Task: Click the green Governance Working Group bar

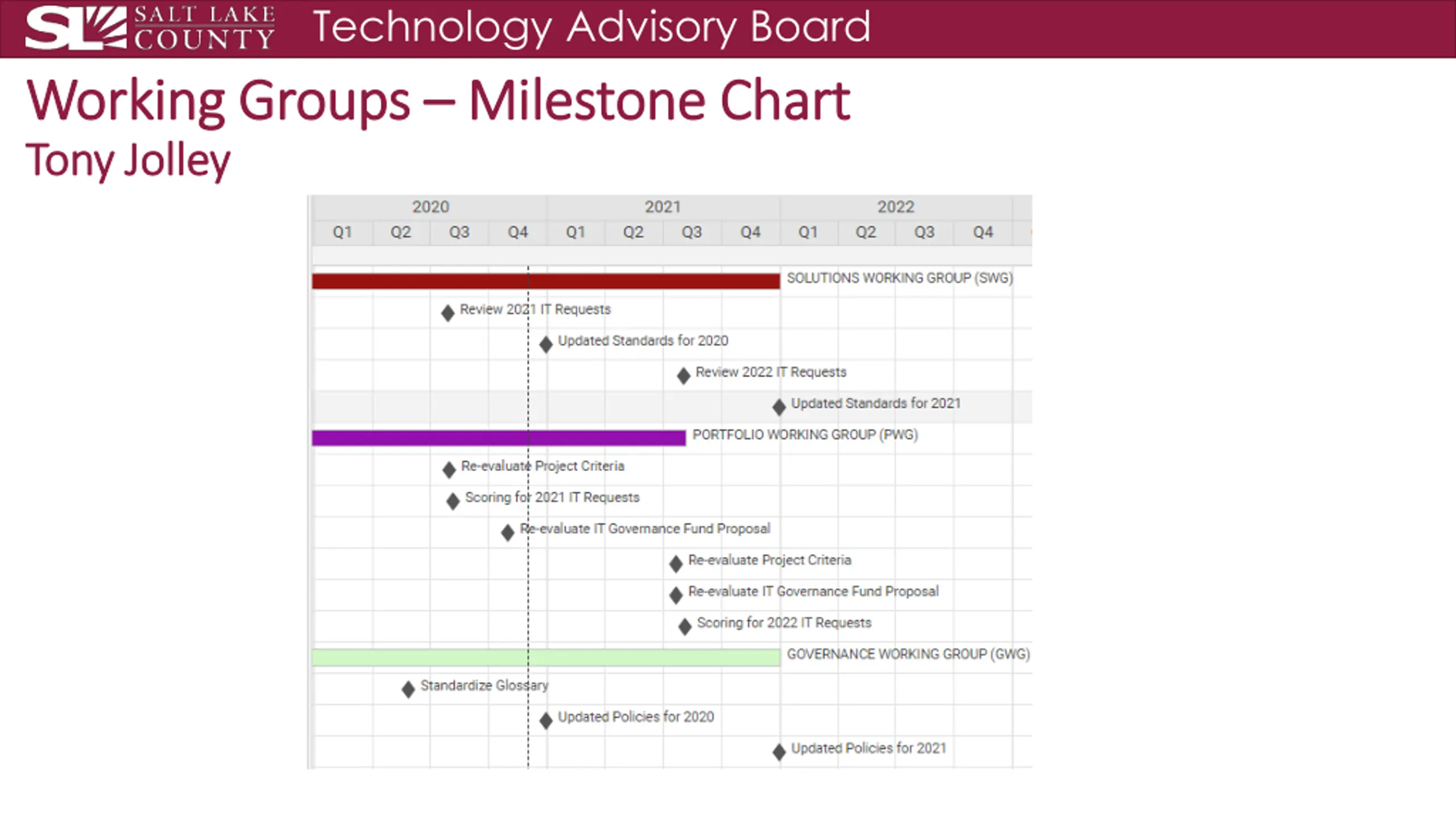Action: [x=546, y=657]
